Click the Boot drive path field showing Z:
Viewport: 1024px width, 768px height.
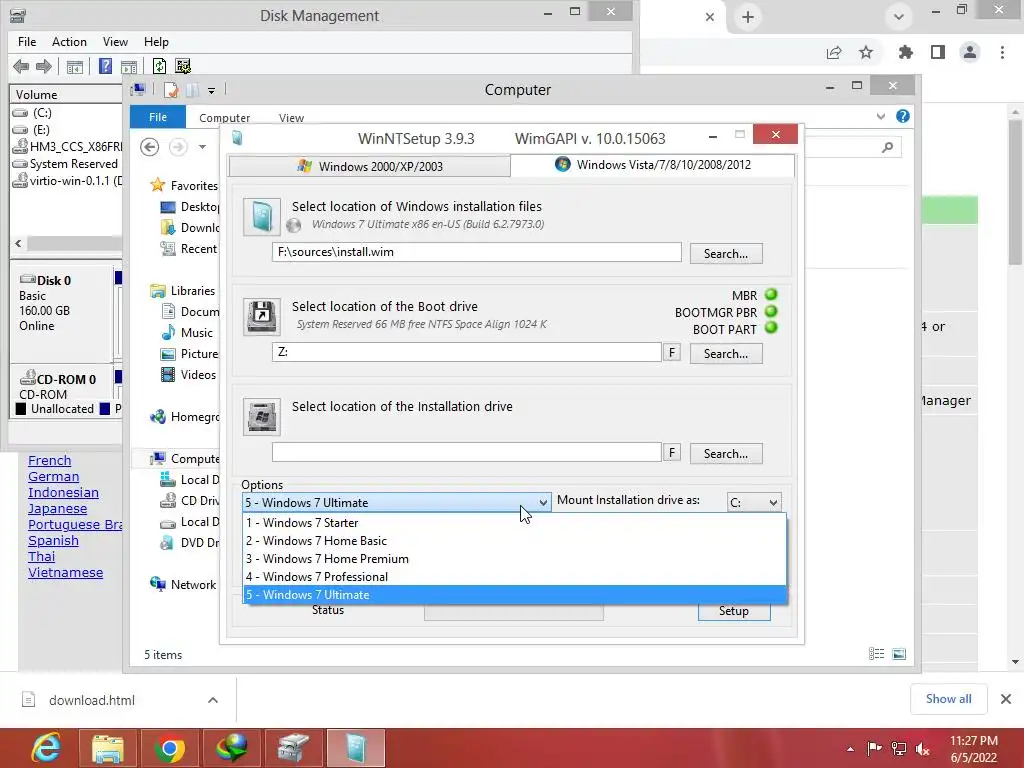click(467, 352)
